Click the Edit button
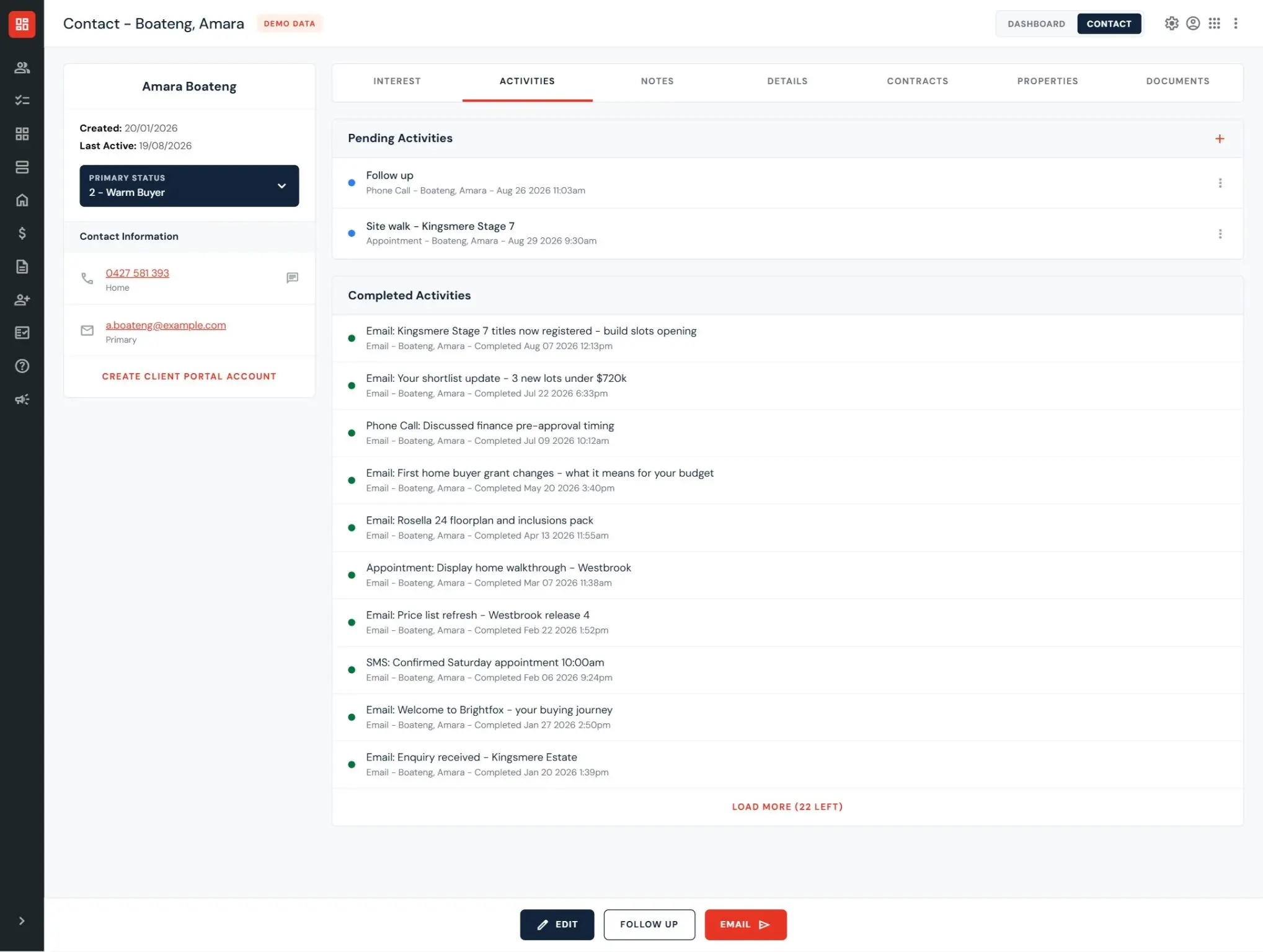Image resolution: width=1263 pixels, height=952 pixels. coord(557,925)
